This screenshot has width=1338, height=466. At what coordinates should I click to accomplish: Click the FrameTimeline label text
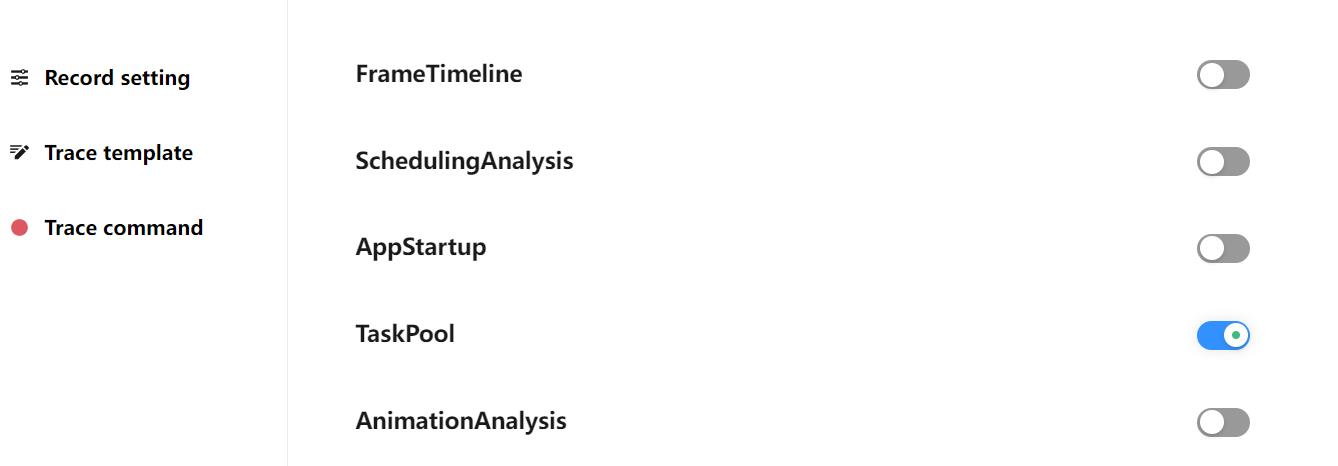(x=438, y=74)
